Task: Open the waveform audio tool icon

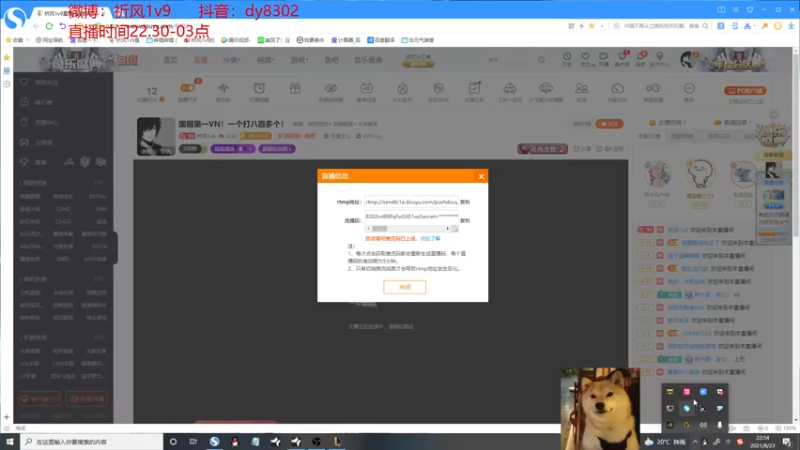Action: [223, 88]
